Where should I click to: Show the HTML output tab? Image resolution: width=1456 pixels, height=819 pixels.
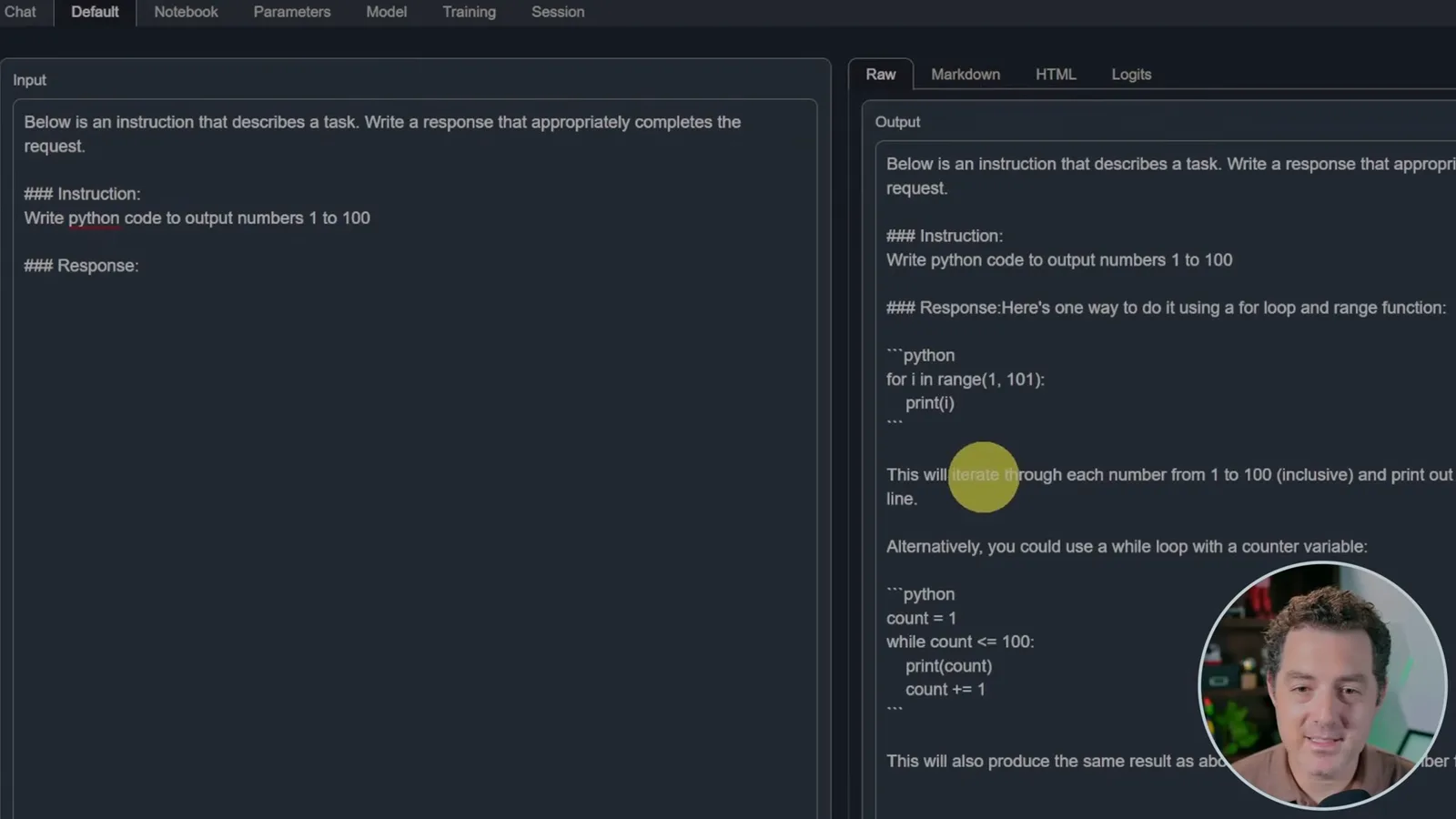point(1056,75)
